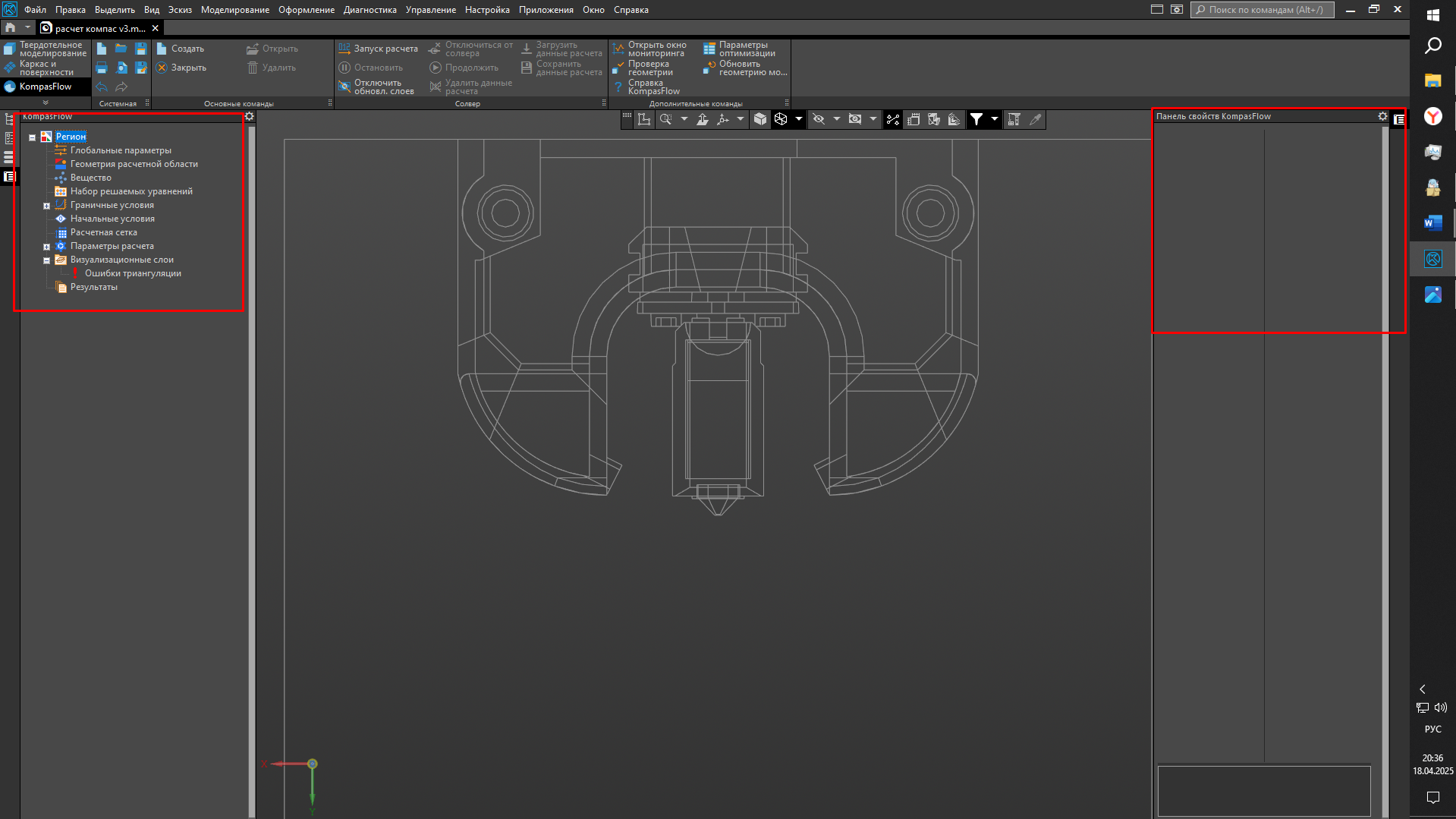The width and height of the screenshot is (1456, 819).
Task: Click the Закрыть button in Основные команды
Action: pos(181,68)
